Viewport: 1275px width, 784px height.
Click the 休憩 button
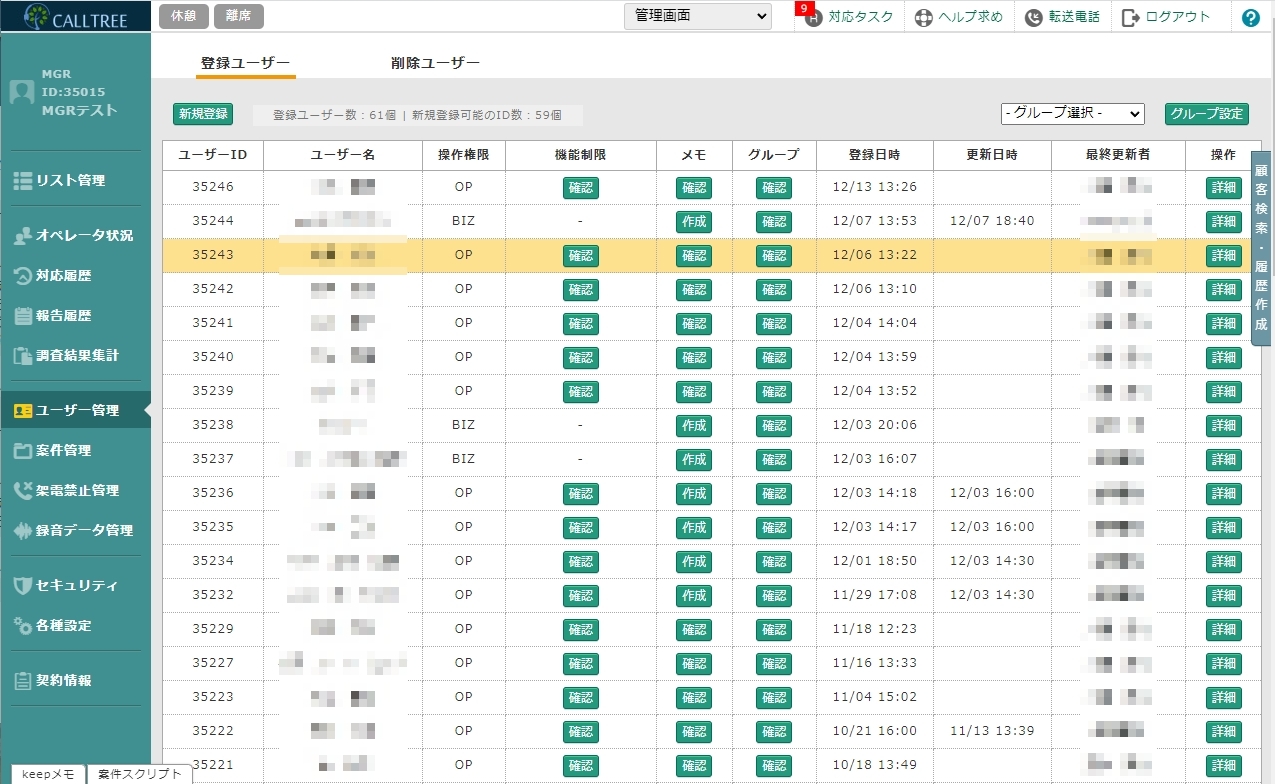tap(184, 16)
